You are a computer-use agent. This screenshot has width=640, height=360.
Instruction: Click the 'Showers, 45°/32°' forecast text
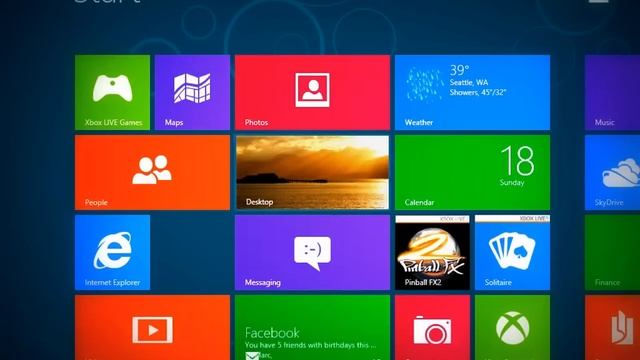coord(478,93)
